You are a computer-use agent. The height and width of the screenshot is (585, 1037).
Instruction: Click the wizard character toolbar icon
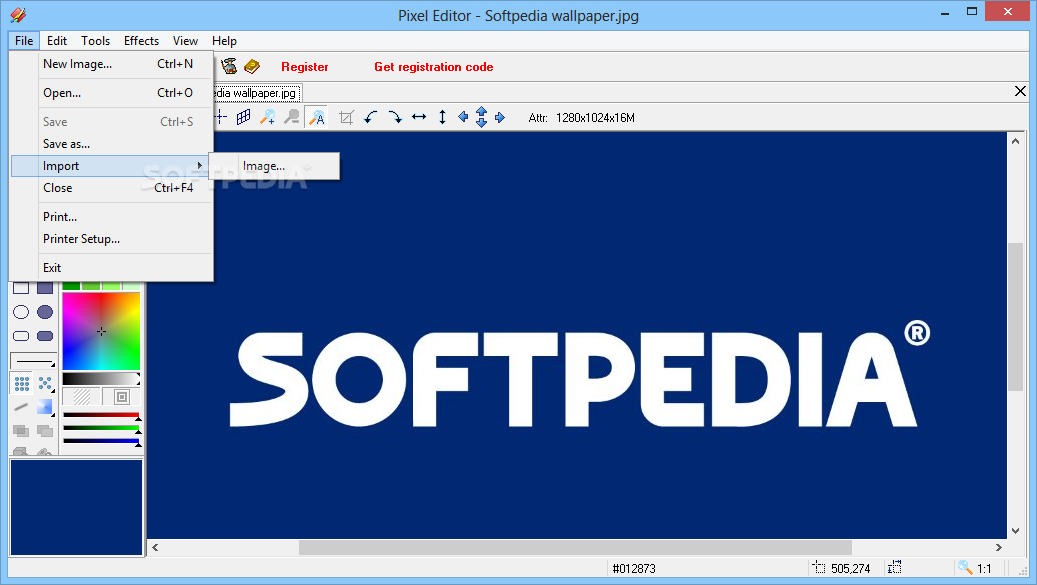(229, 66)
